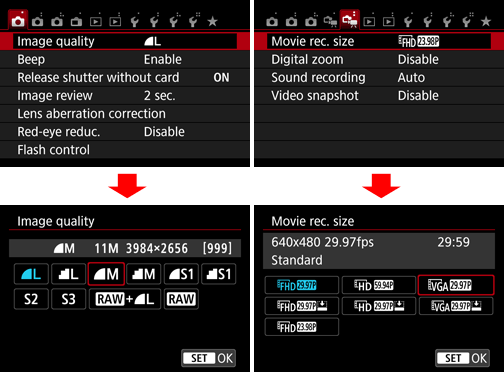Viewport: 504px width, 372px height.
Task: Switch to the star My Menu tab on the left screen
Action: coord(212,22)
